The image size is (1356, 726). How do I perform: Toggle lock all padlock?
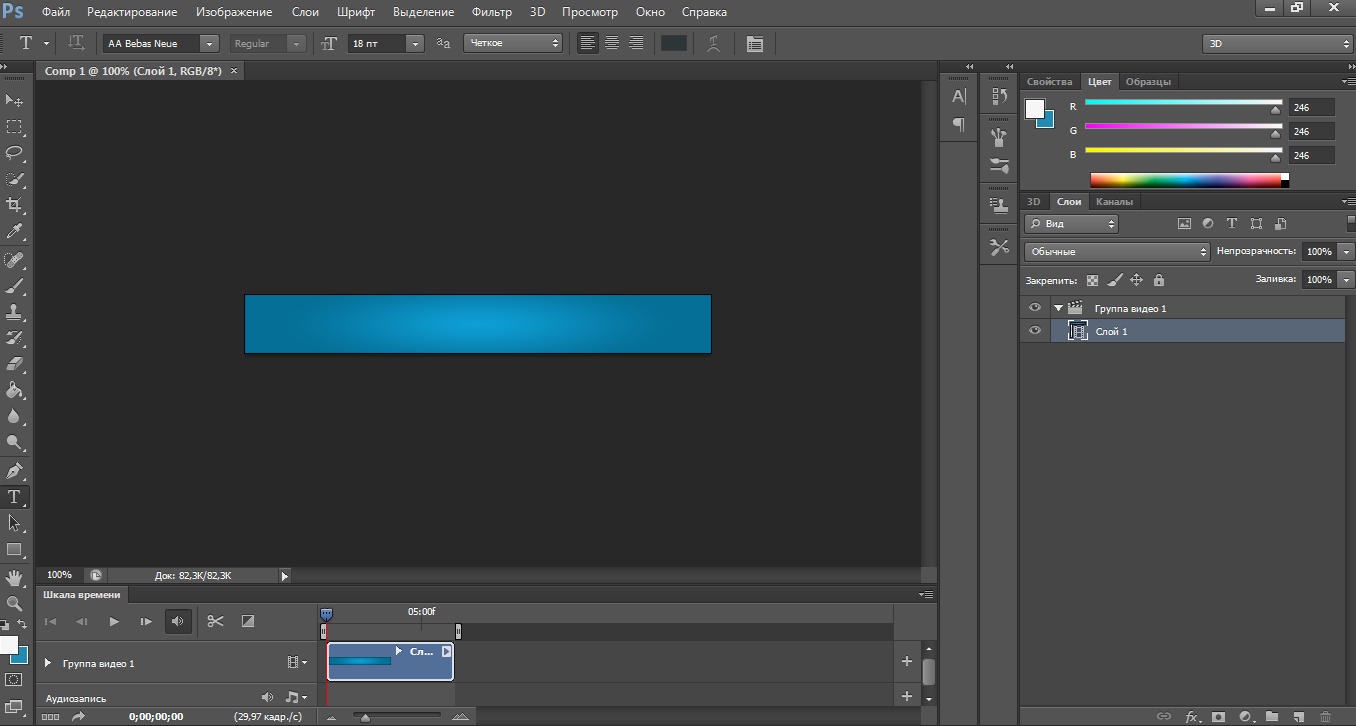1159,281
